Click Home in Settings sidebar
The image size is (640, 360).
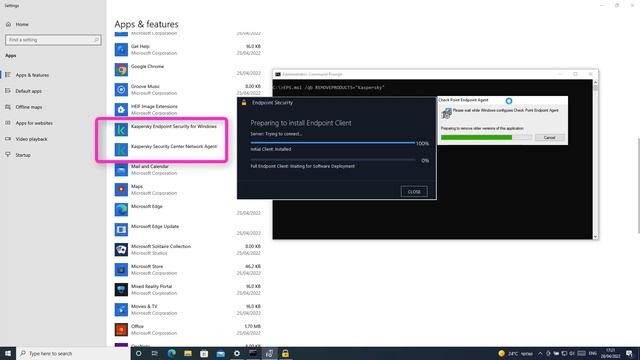(22, 24)
